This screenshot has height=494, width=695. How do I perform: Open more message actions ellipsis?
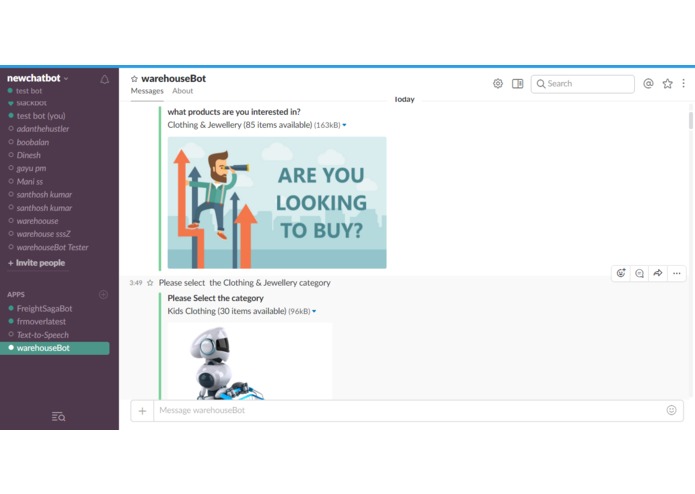(x=676, y=273)
